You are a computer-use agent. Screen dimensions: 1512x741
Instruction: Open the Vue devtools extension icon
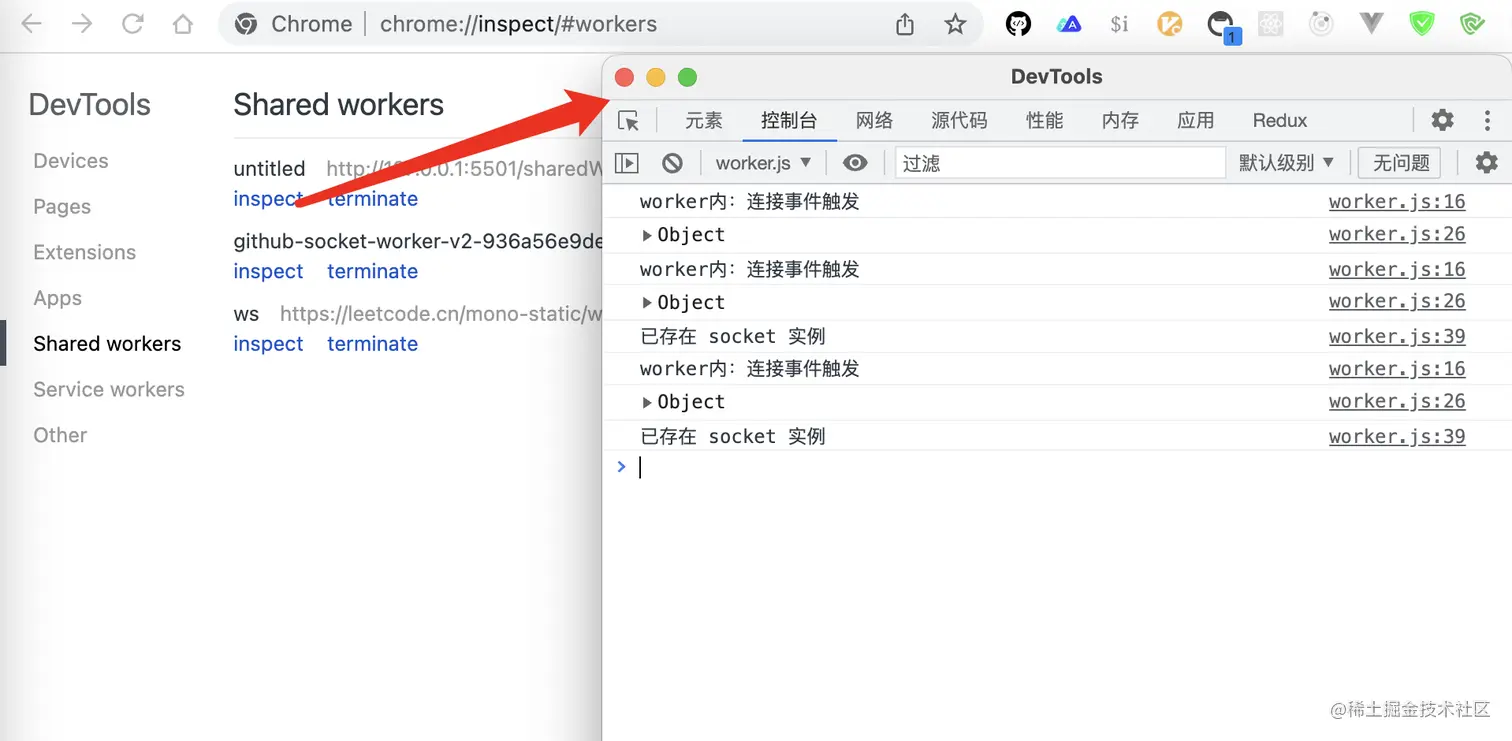pos(1371,24)
